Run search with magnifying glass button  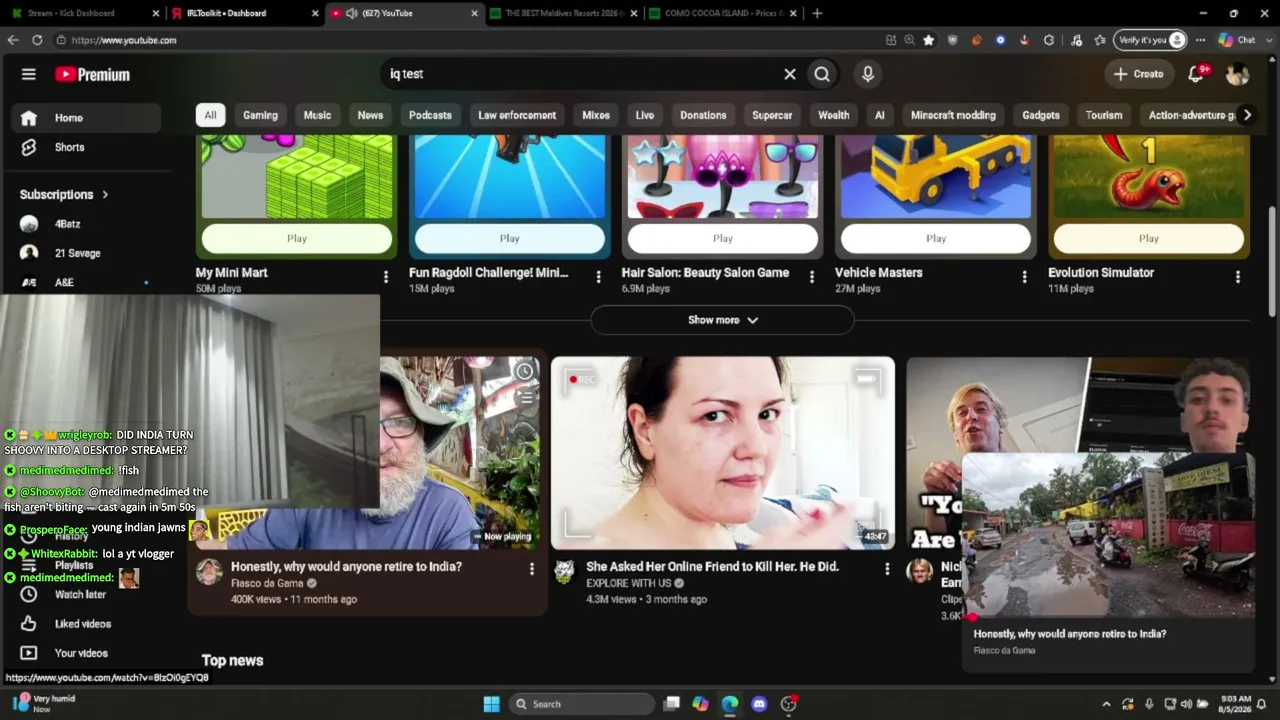pyautogui.click(x=822, y=74)
